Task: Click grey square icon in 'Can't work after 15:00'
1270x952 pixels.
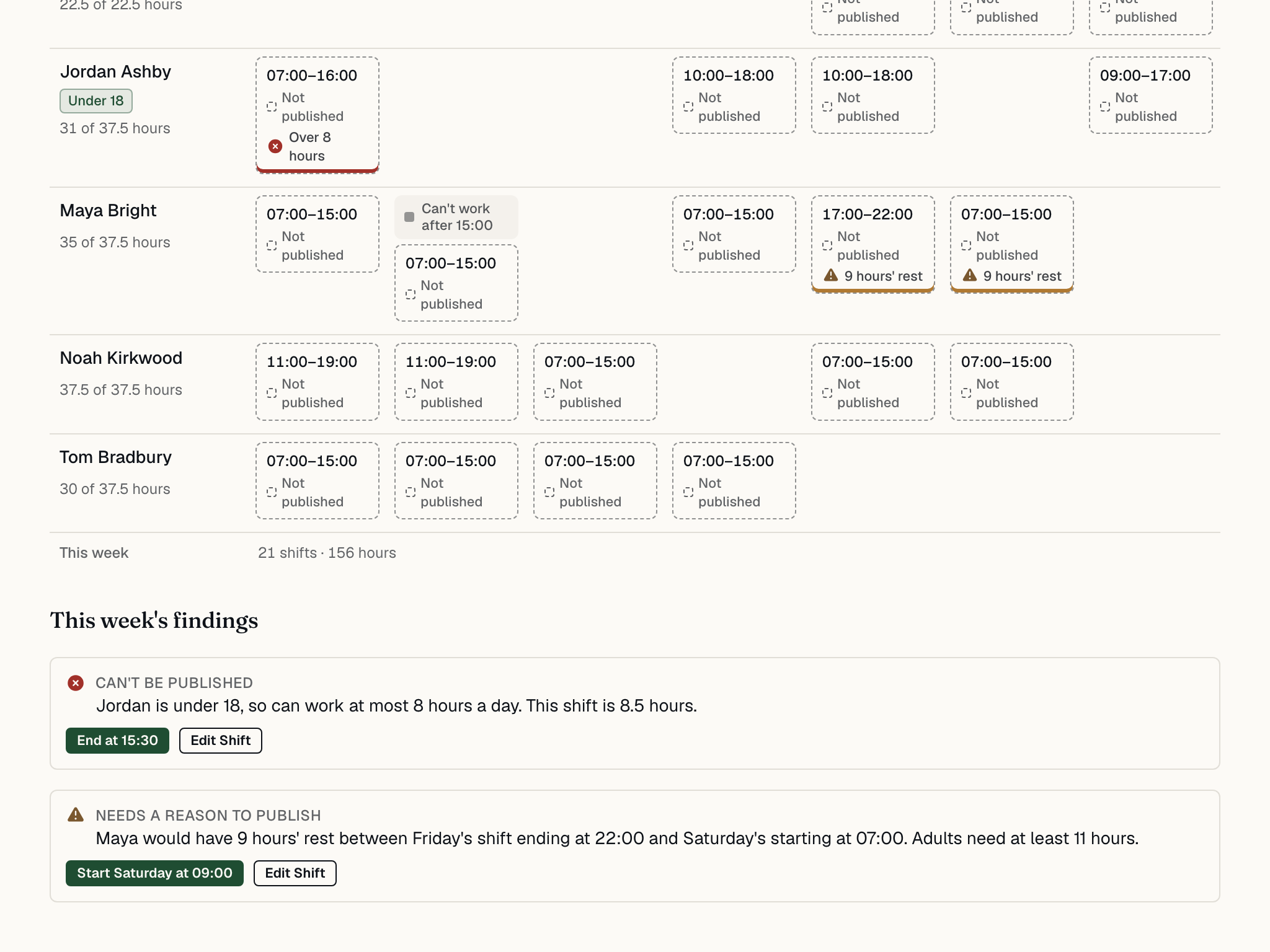Action: tap(409, 217)
